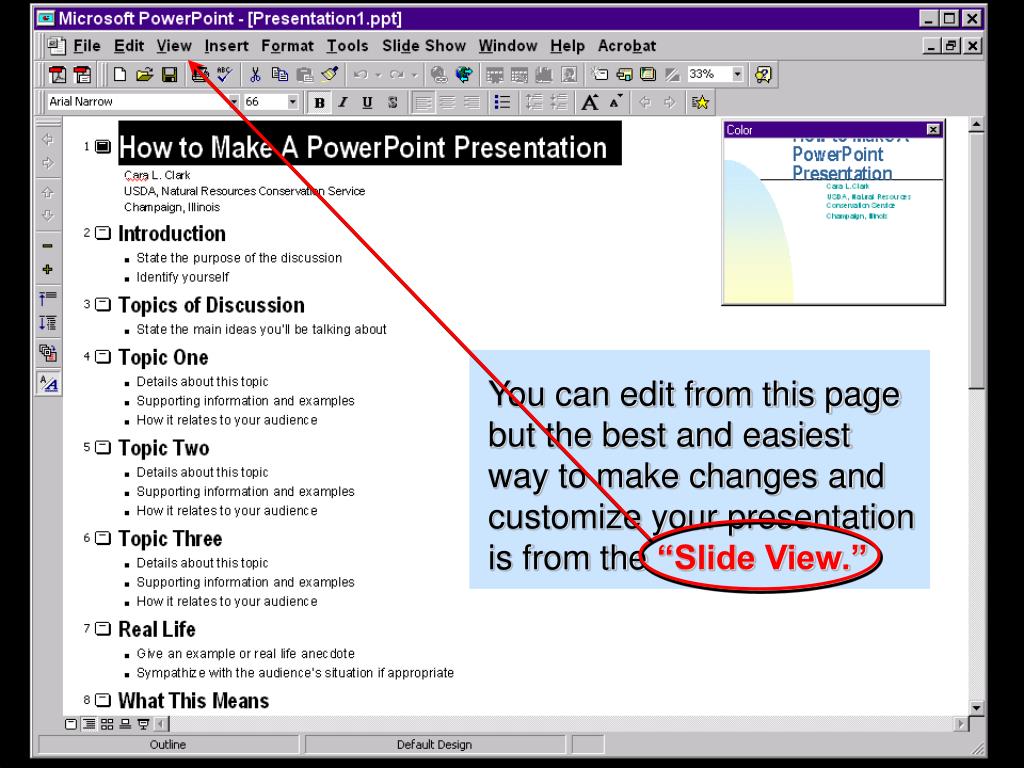
Task: Click 'Identify yourself' bullet text
Action: click(183, 277)
